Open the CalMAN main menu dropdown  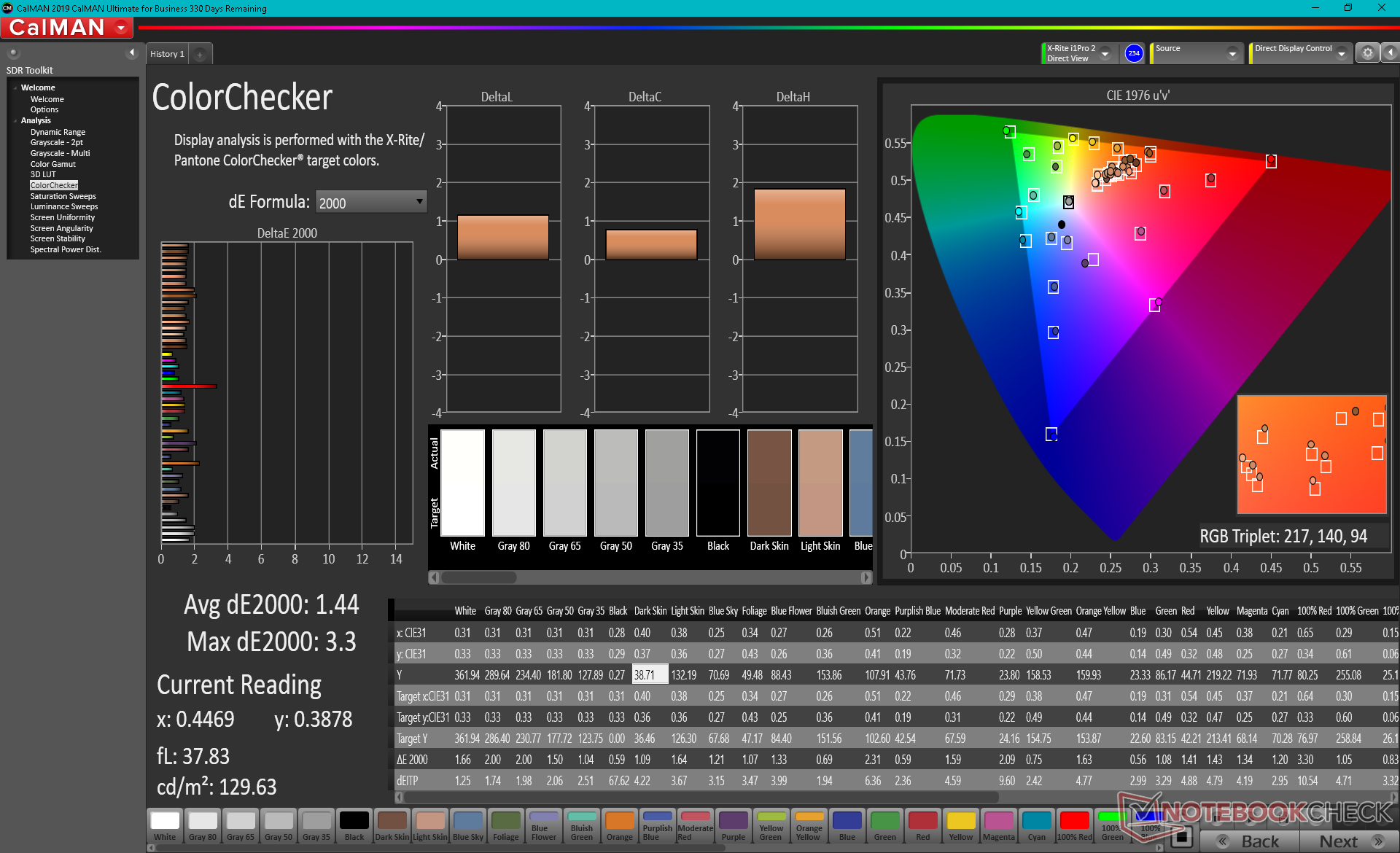click(121, 28)
